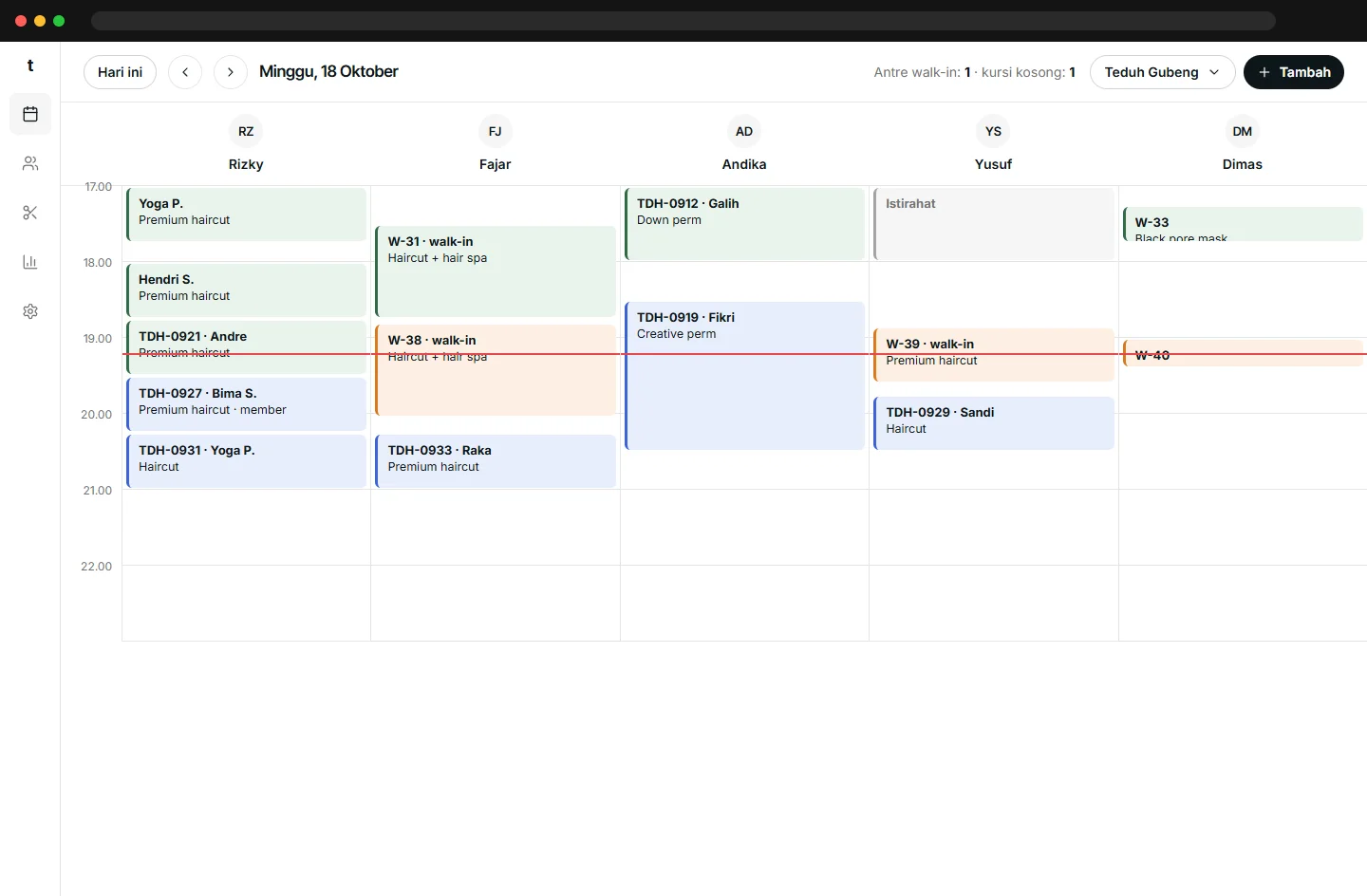Open TDH-0933 Raka appointment
Image resolution: width=1367 pixels, height=896 pixels.
(x=496, y=461)
